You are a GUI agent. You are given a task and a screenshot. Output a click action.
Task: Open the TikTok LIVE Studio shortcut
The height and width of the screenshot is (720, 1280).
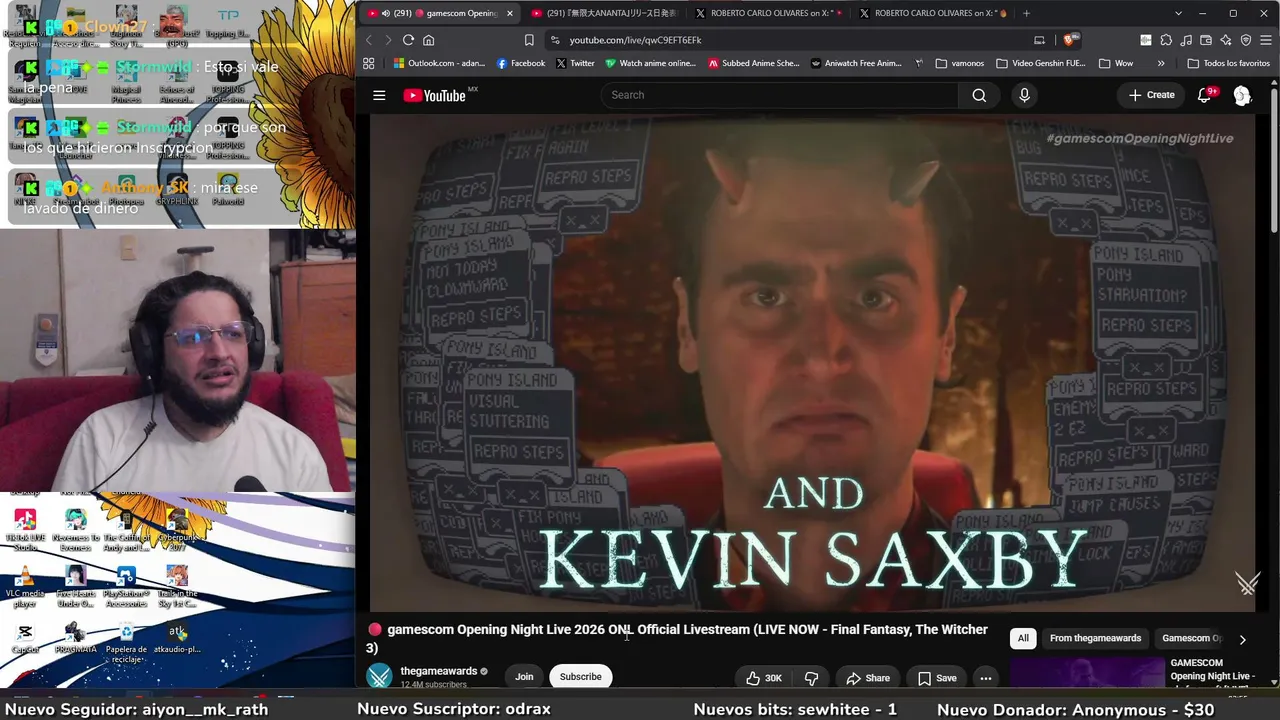25,529
